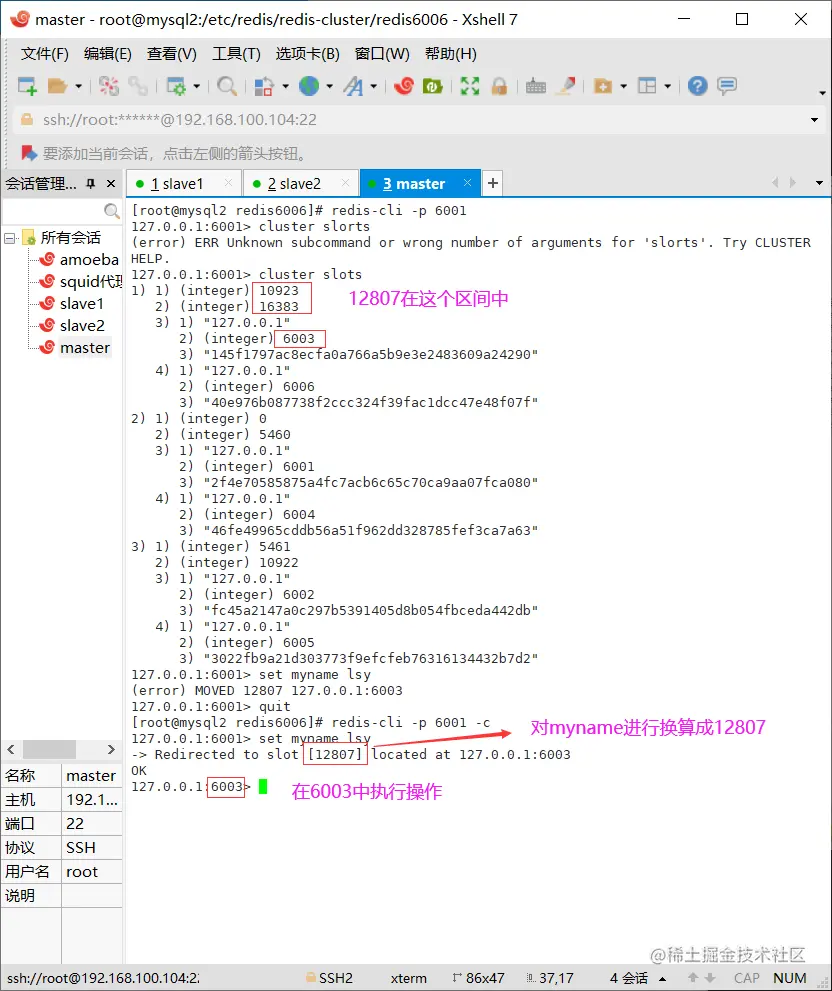Expand the Open folder dropdown arrow

[x=78, y=86]
